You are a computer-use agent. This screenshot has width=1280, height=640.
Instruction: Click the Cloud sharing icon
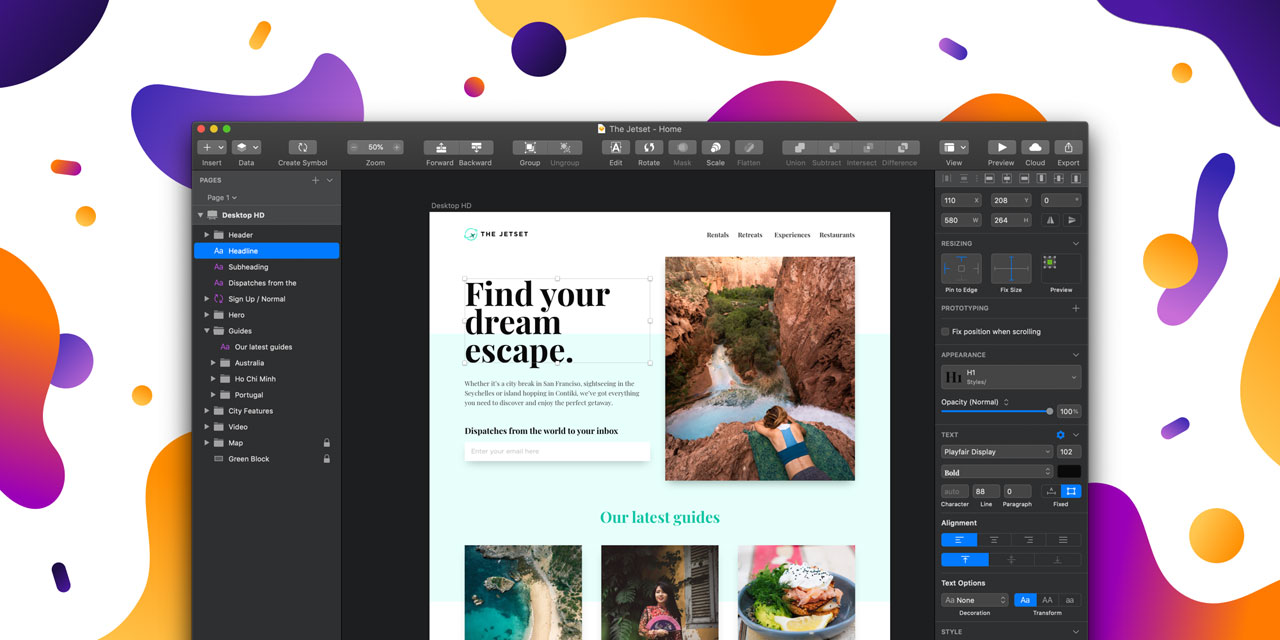click(x=1034, y=148)
